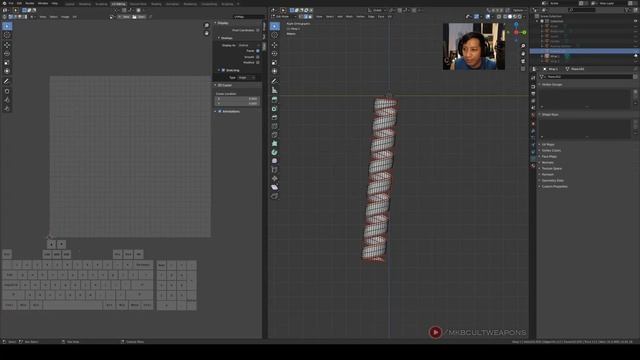
Task: Activate the UV Pinch sculpt tool
Action: click(7, 109)
